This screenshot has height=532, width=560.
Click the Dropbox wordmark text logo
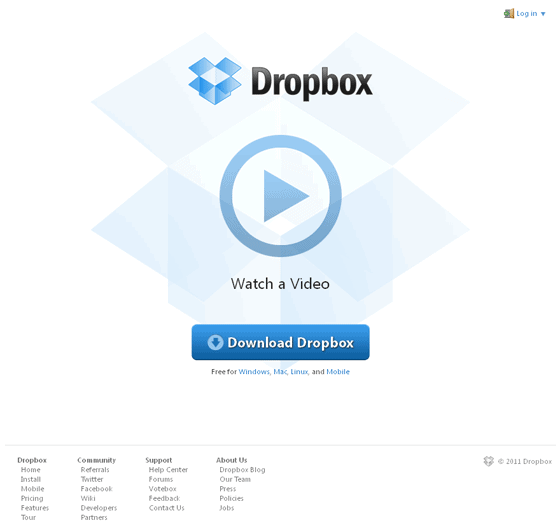[x=312, y=83]
